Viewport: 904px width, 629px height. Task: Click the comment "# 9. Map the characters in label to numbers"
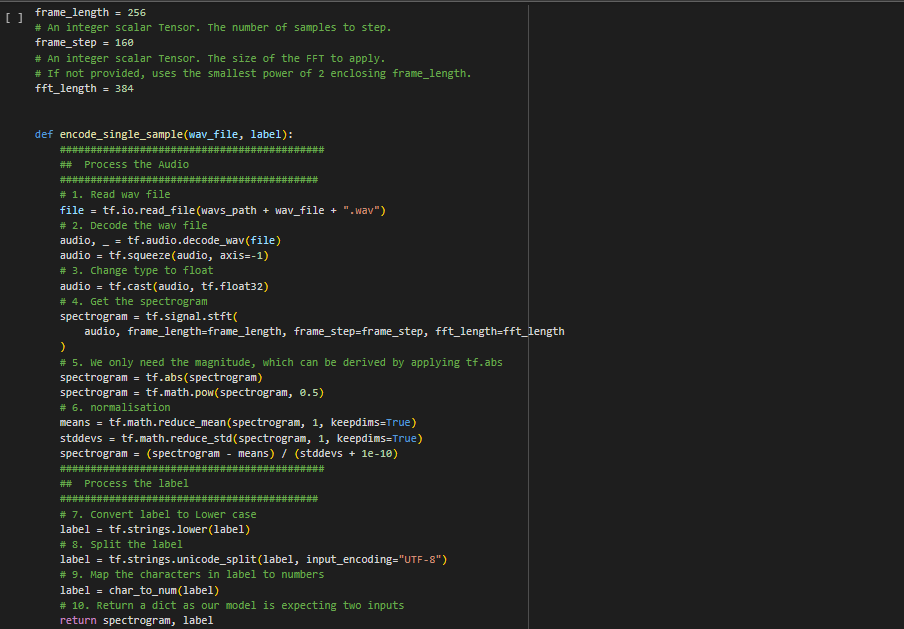(192, 574)
